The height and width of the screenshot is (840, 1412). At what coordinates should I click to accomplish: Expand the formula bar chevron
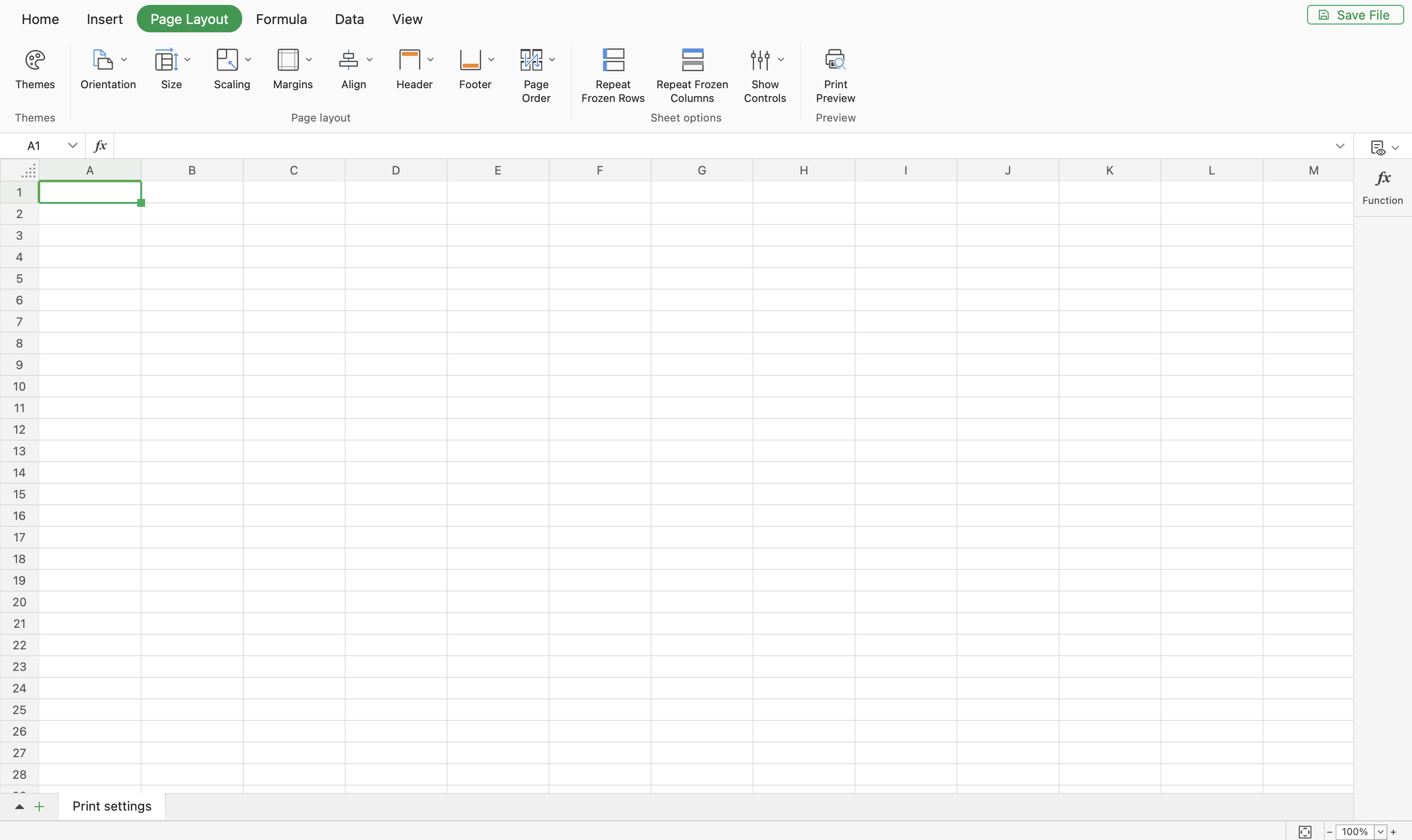(x=1339, y=146)
